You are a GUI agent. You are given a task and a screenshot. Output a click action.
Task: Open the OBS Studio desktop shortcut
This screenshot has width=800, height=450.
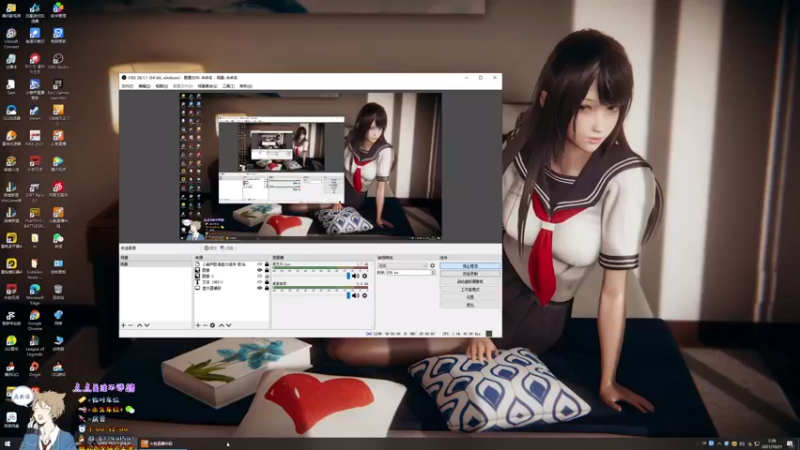58,61
